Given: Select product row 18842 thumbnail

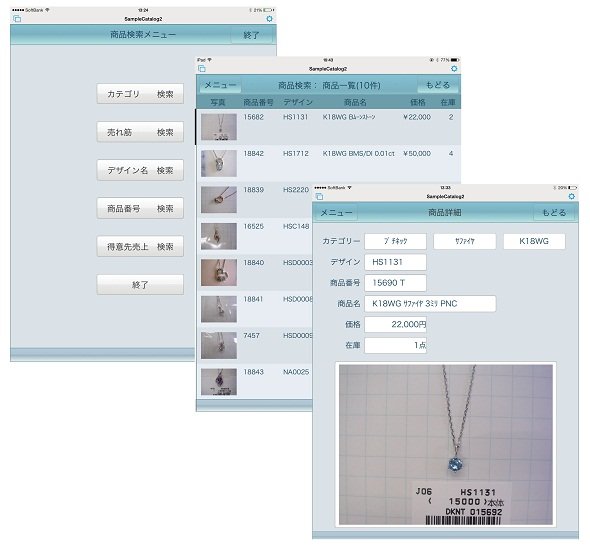Looking at the screenshot, I should point(219,163).
